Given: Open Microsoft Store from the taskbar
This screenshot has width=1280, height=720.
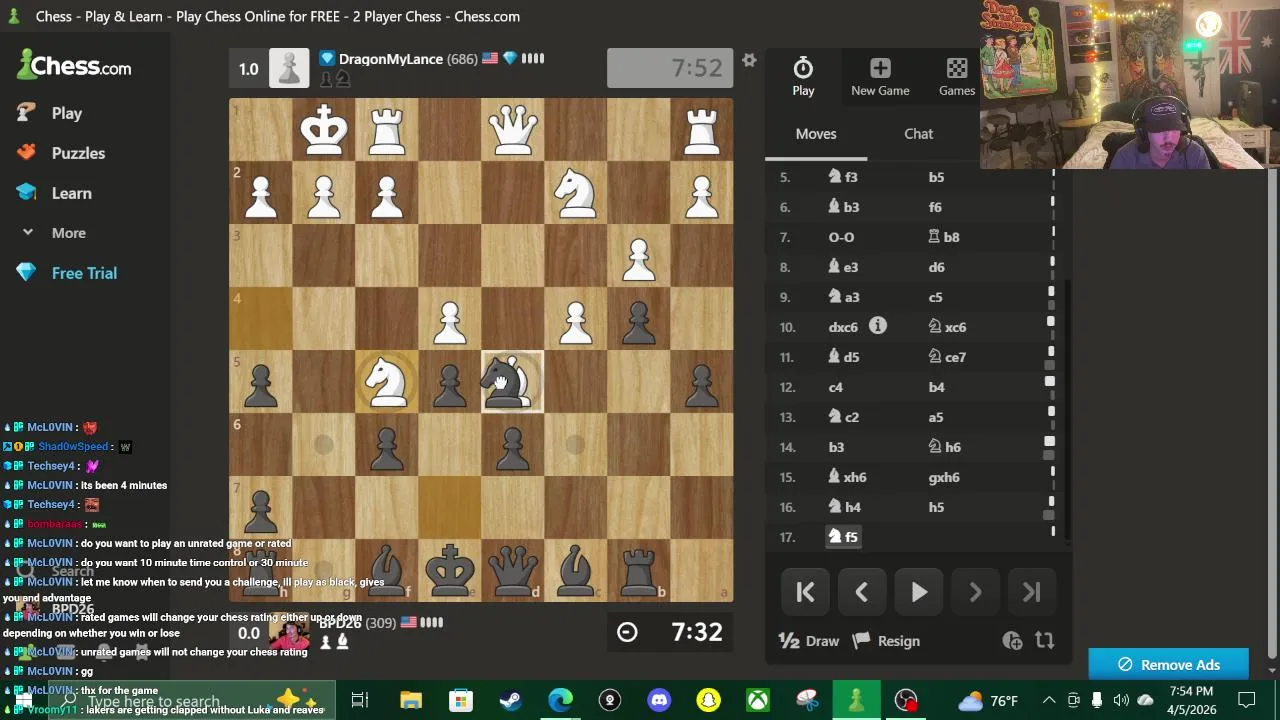Looking at the screenshot, I should click(x=460, y=700).
